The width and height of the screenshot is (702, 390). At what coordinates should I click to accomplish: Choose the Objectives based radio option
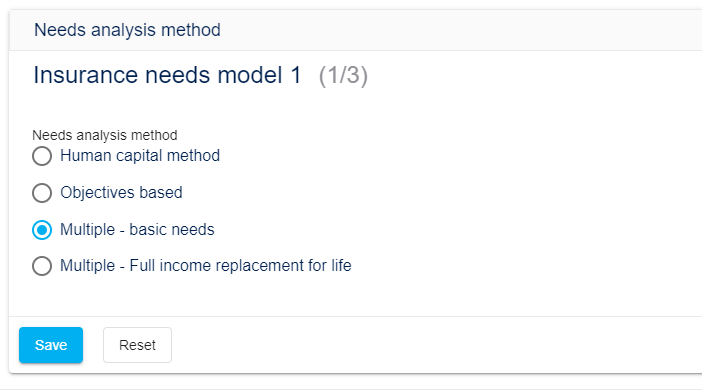click(42, 193)
